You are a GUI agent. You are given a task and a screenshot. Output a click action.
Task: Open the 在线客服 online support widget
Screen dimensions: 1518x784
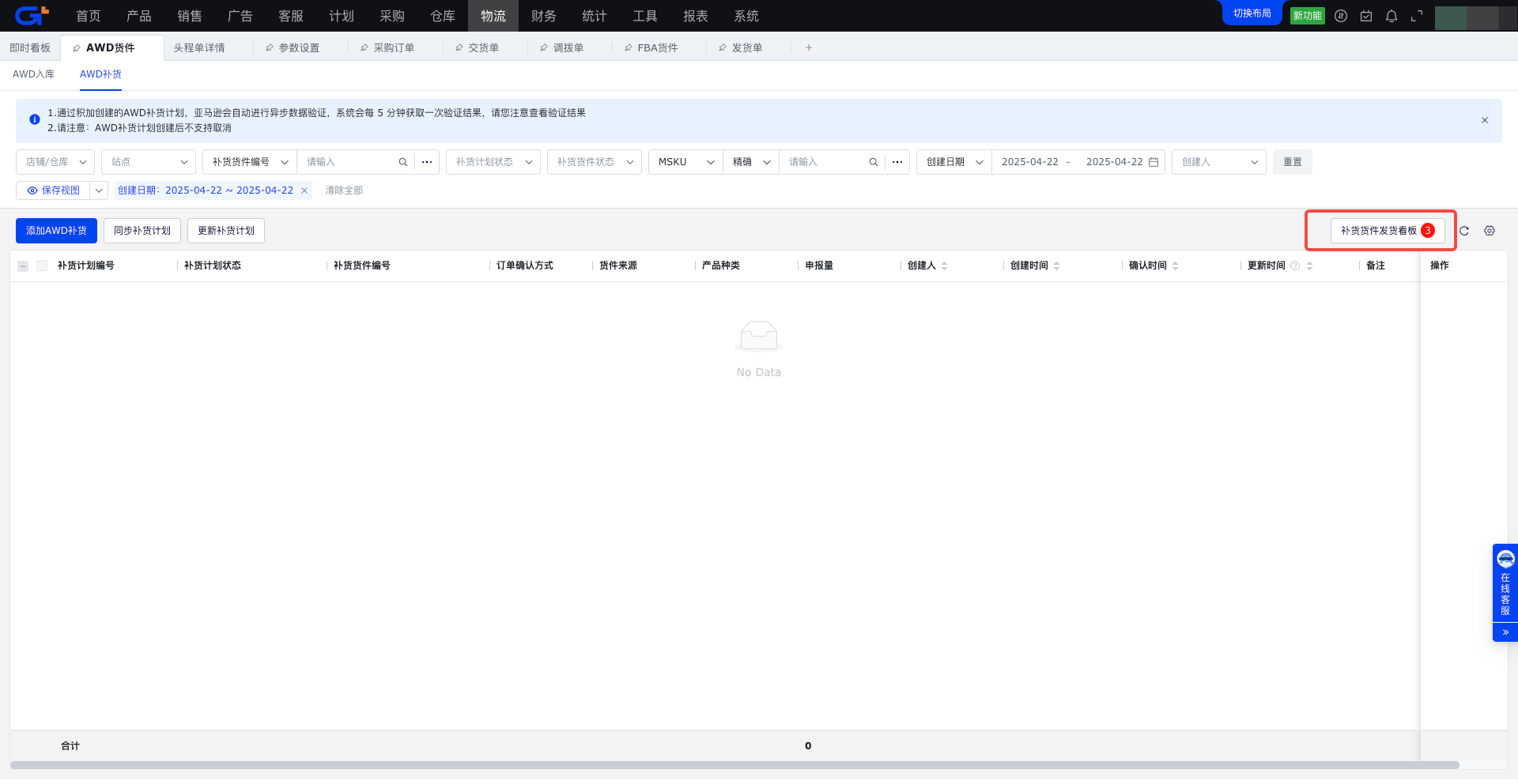1505,583
